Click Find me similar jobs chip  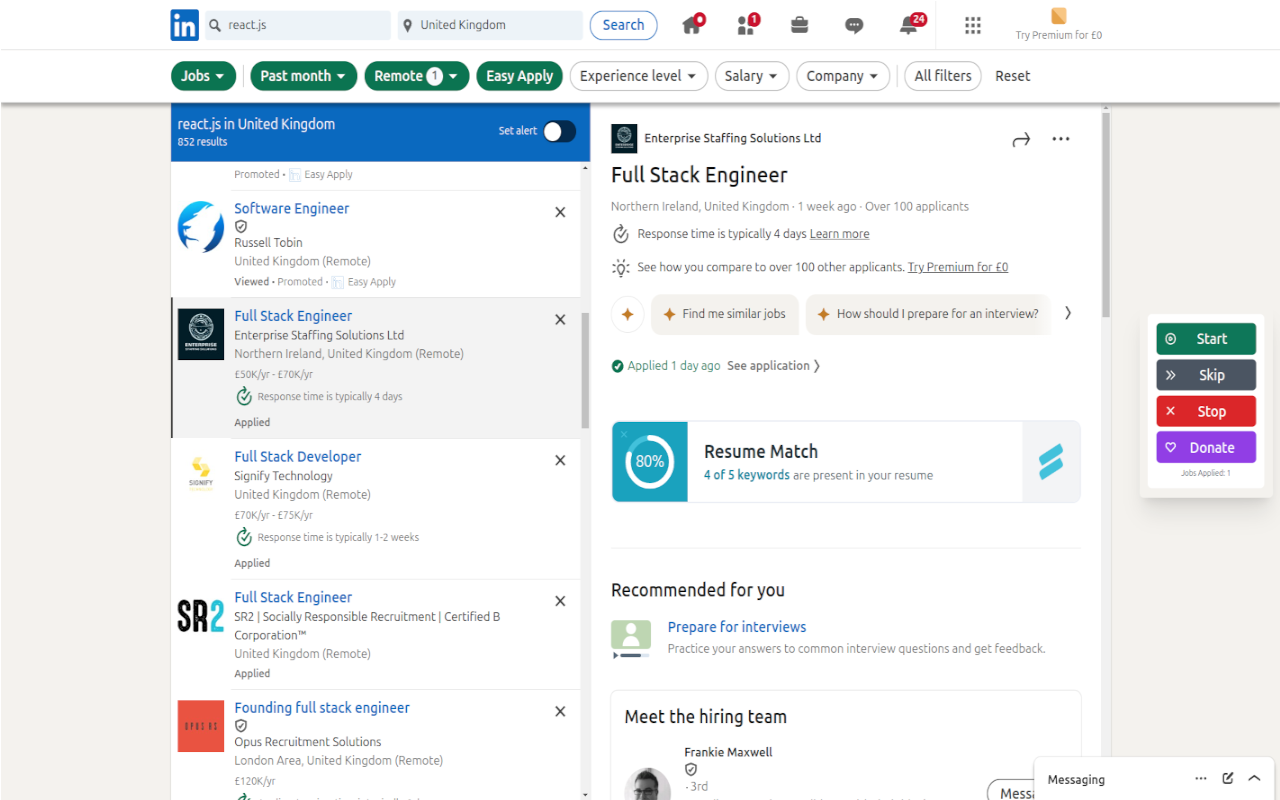725,314
